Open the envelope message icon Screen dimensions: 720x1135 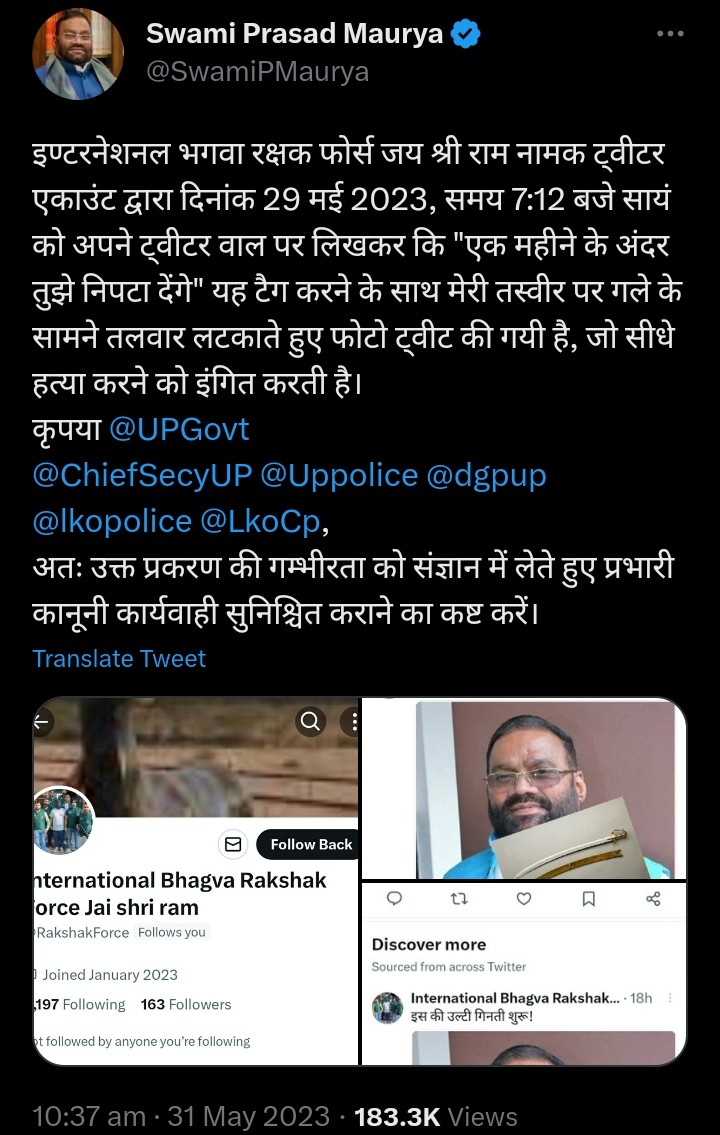click(x=233, y=845)
